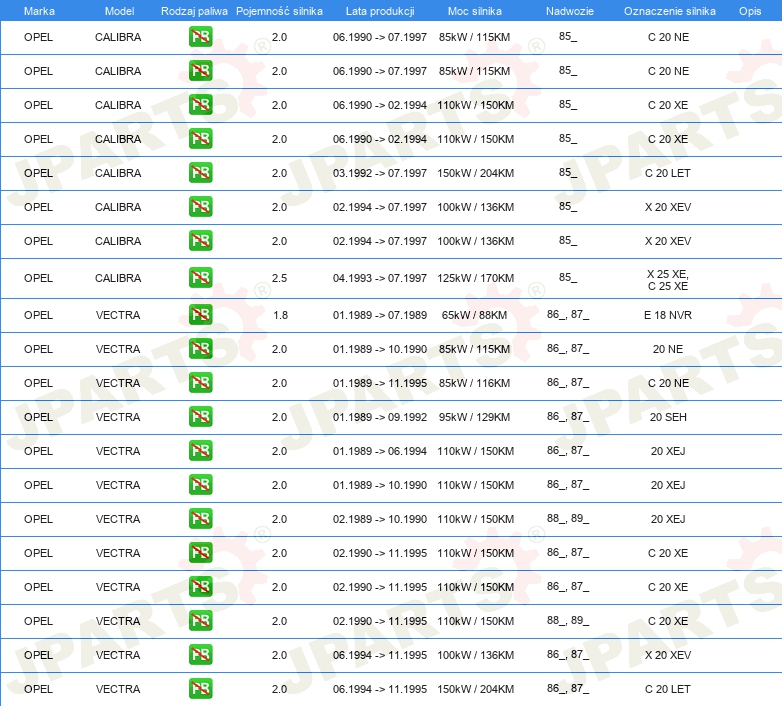Click the Opis column header

[750, 11]
